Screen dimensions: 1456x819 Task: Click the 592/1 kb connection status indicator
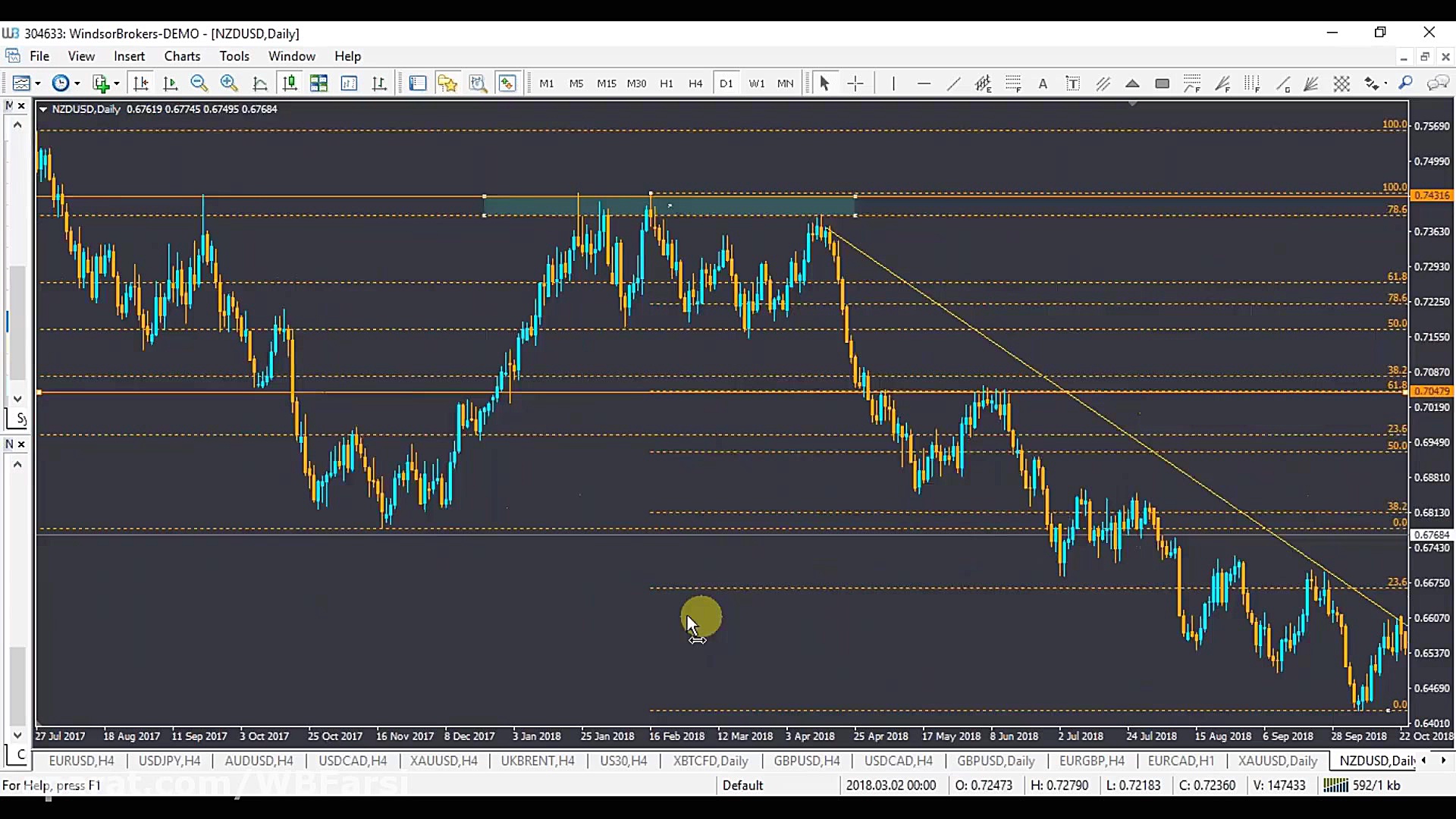1362,786
